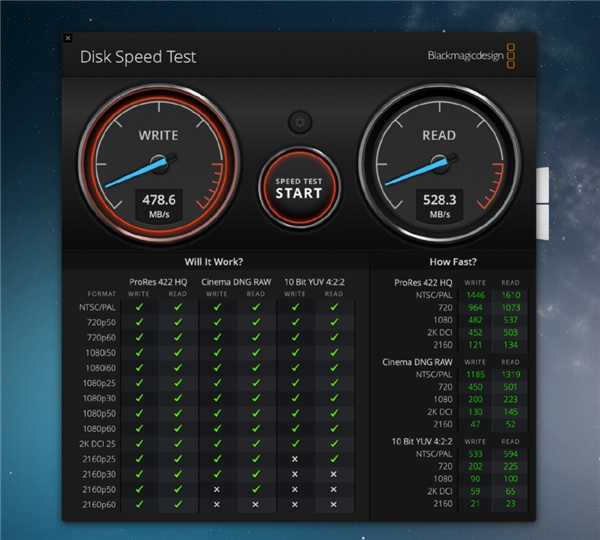Click the 2K DCI 25 format row label
The width and height of the screenshot is (600, 540).
97,444
